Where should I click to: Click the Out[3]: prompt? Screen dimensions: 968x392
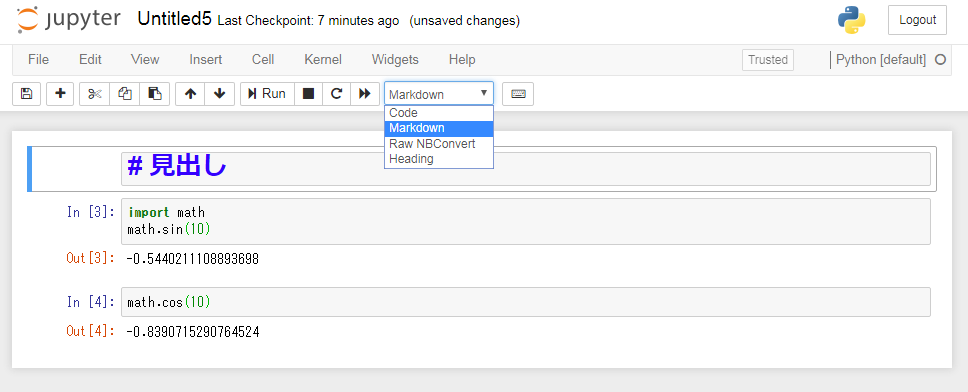[x=91, y=259]
